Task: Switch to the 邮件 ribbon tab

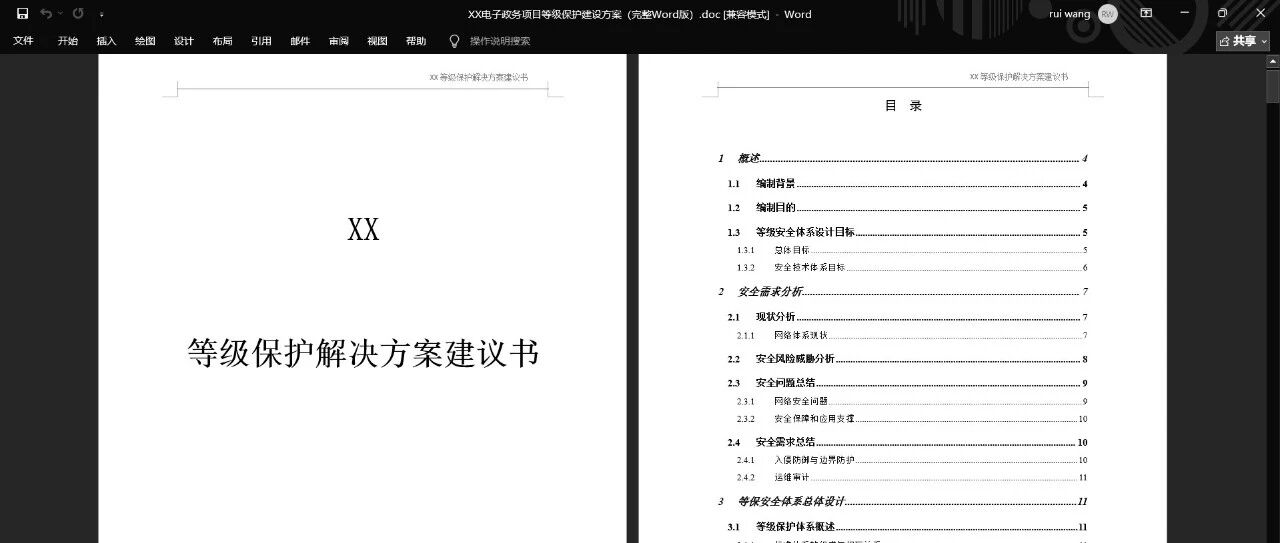Action: click(x=300, y=41)
